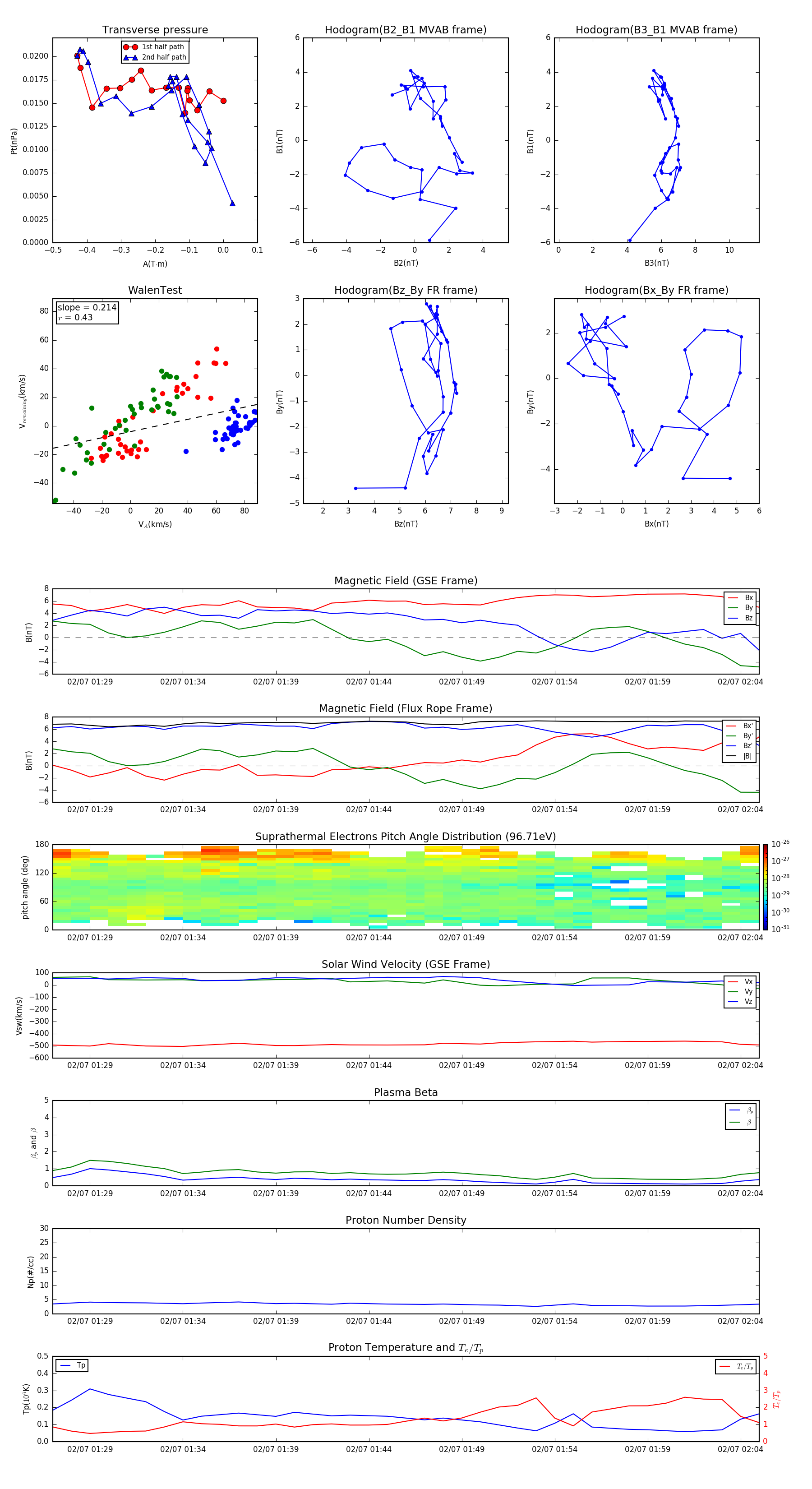Click the '0.0200' tick in Transverse pressure plot
Viewport: 812px width, 1489px height.
(35, 56)
